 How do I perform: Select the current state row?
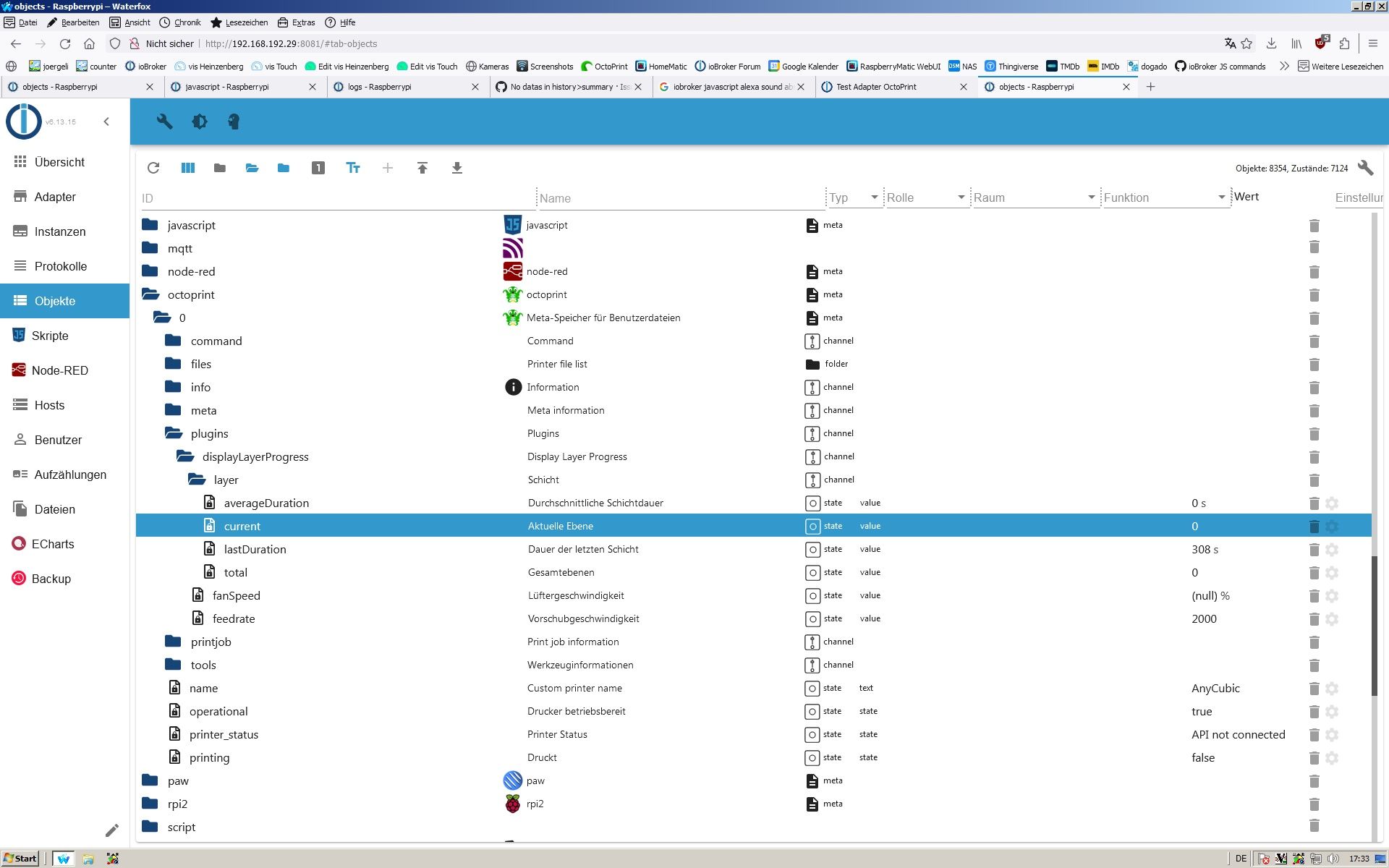click(753, 526)
